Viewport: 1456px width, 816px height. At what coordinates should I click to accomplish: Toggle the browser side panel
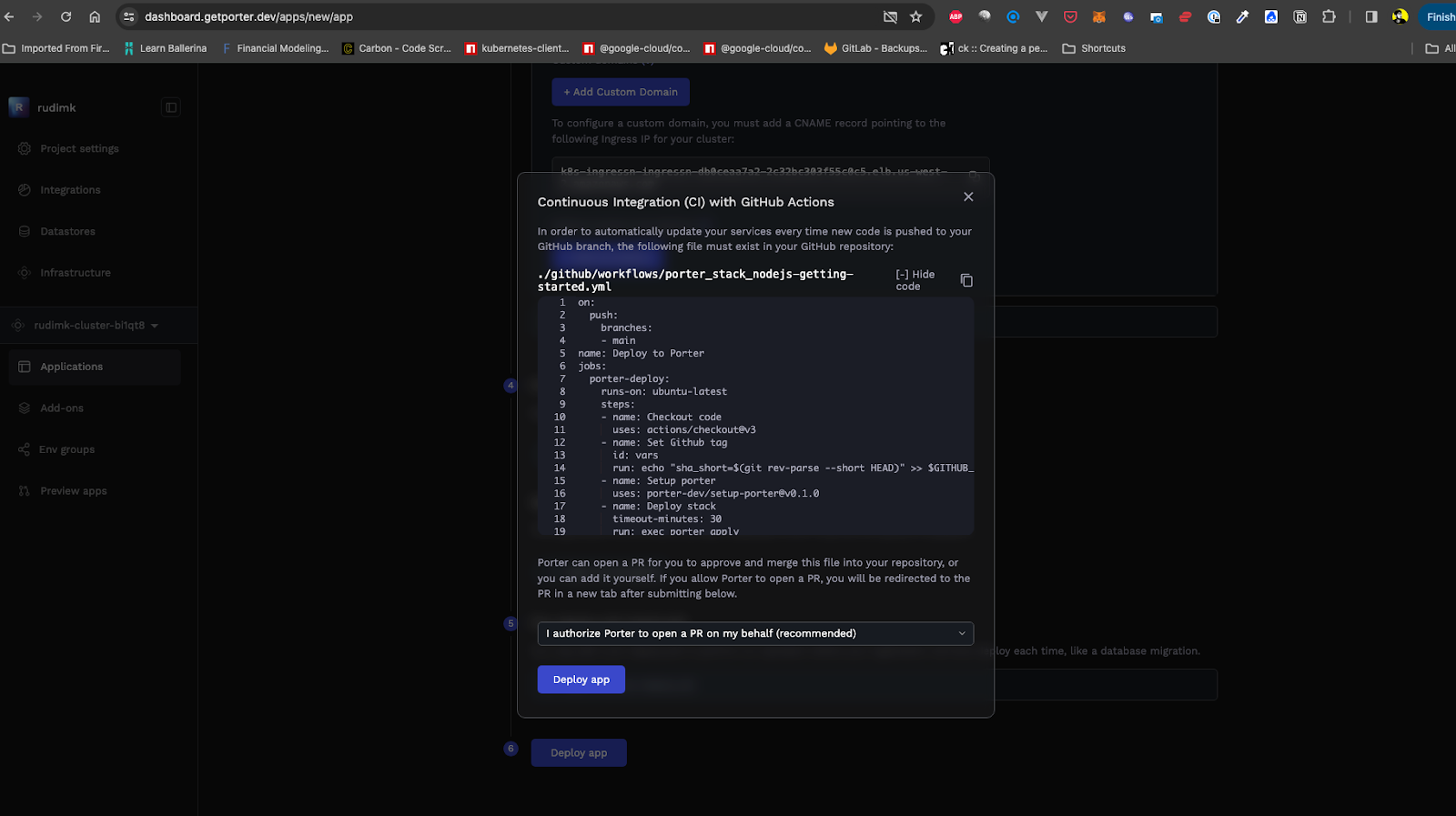point(1371,16)
